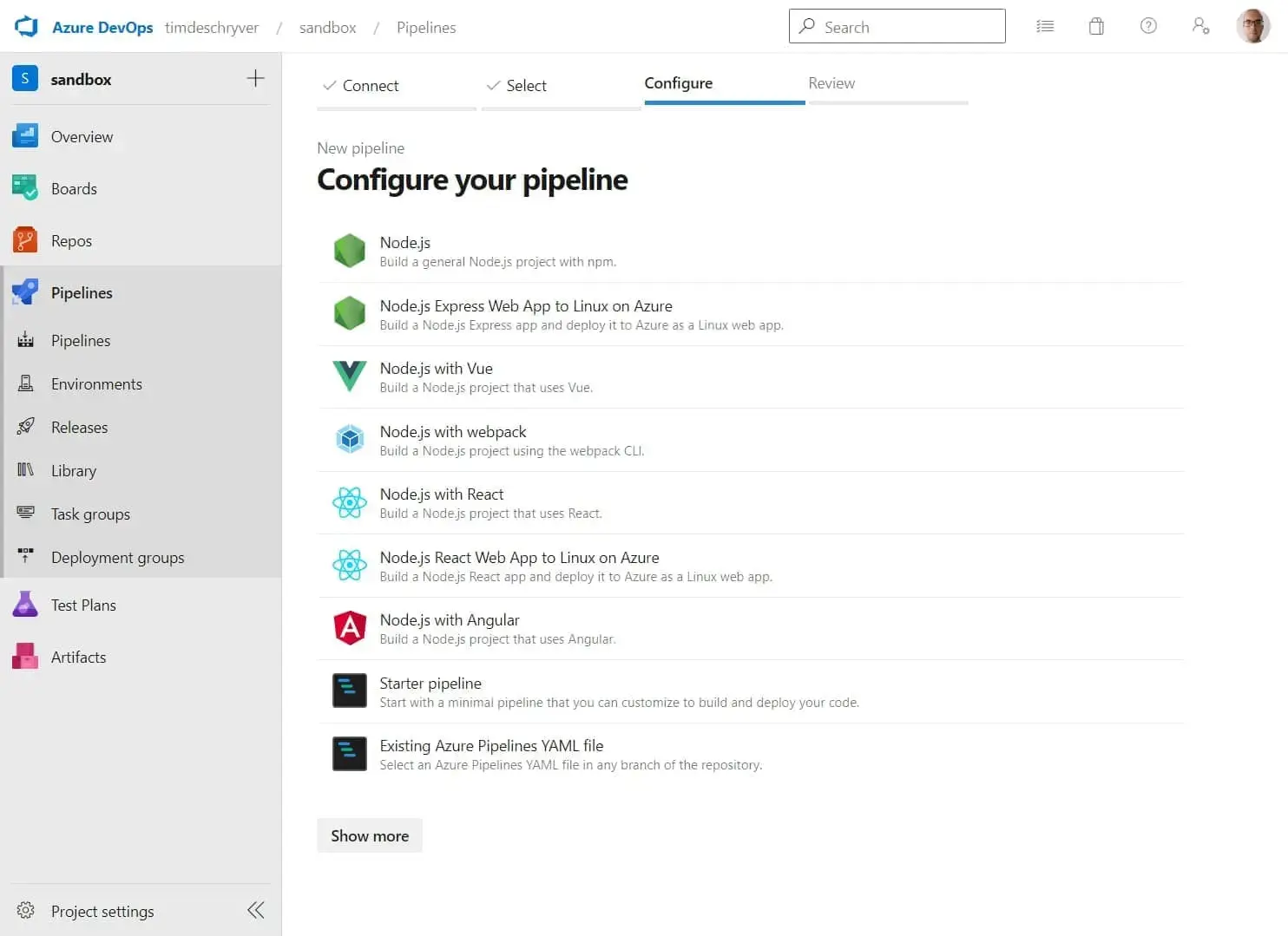Click the Pipelines rocket hub icon

tap(25, 292)
